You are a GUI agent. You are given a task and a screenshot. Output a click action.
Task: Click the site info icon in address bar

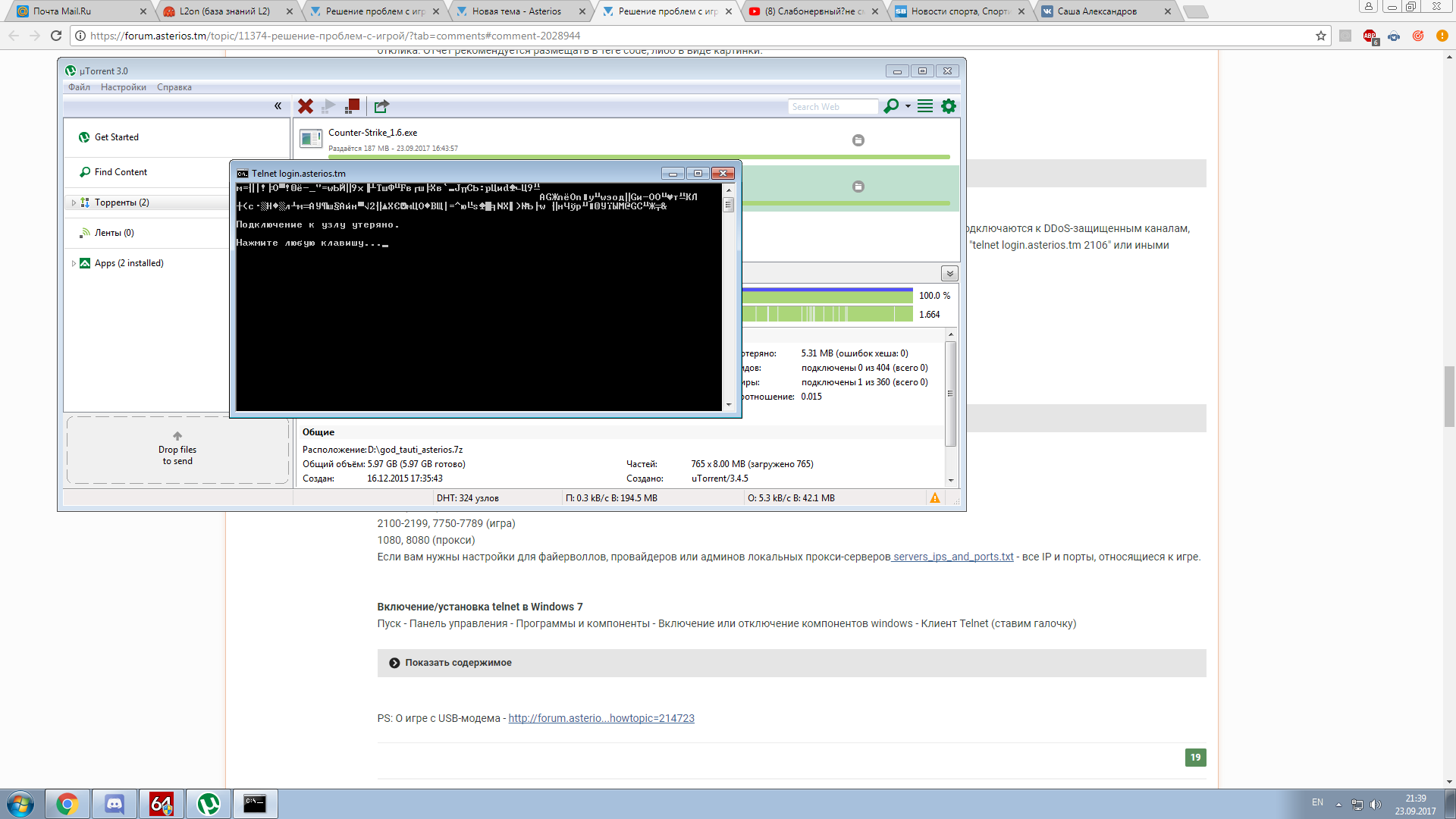[80, 36]
